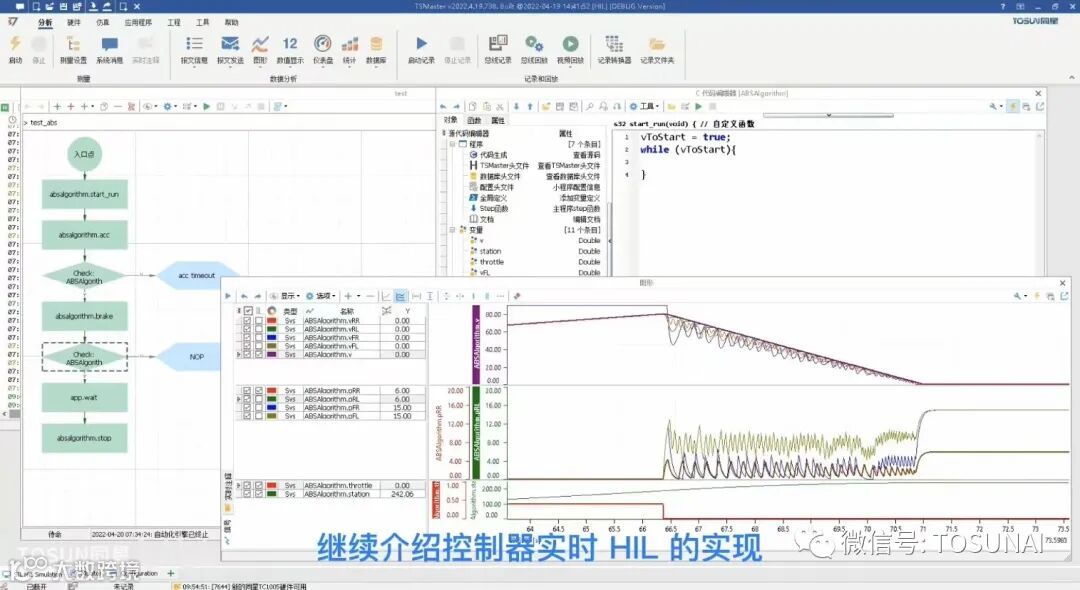Switch to 工程 ribbon tab
This screenshot has width=1080, height=590.
[x=174, y=23]
